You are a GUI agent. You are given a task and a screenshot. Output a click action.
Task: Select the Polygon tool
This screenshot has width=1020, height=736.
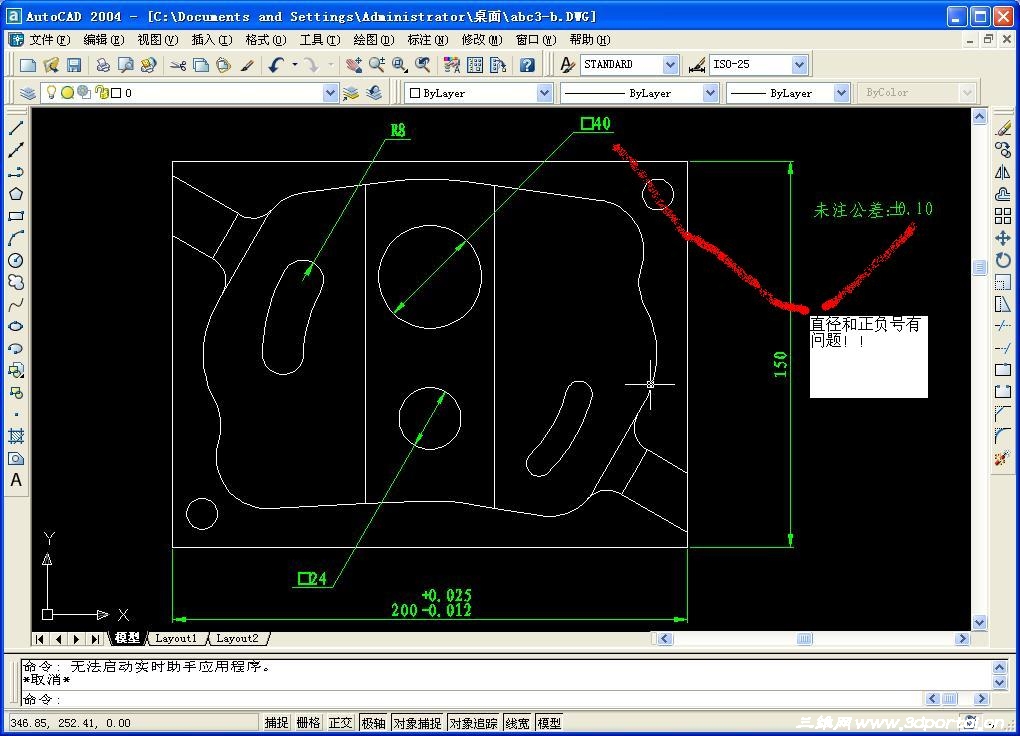[x=16, y=194]
